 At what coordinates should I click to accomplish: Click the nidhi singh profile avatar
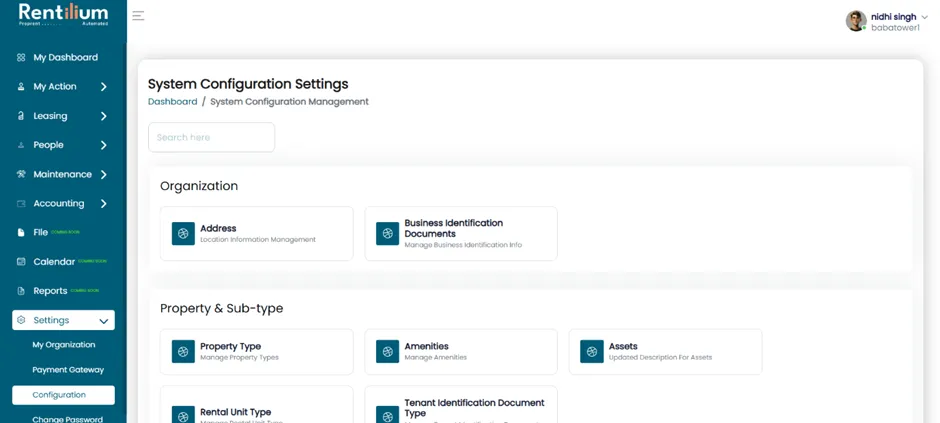[x=856, y=21]
